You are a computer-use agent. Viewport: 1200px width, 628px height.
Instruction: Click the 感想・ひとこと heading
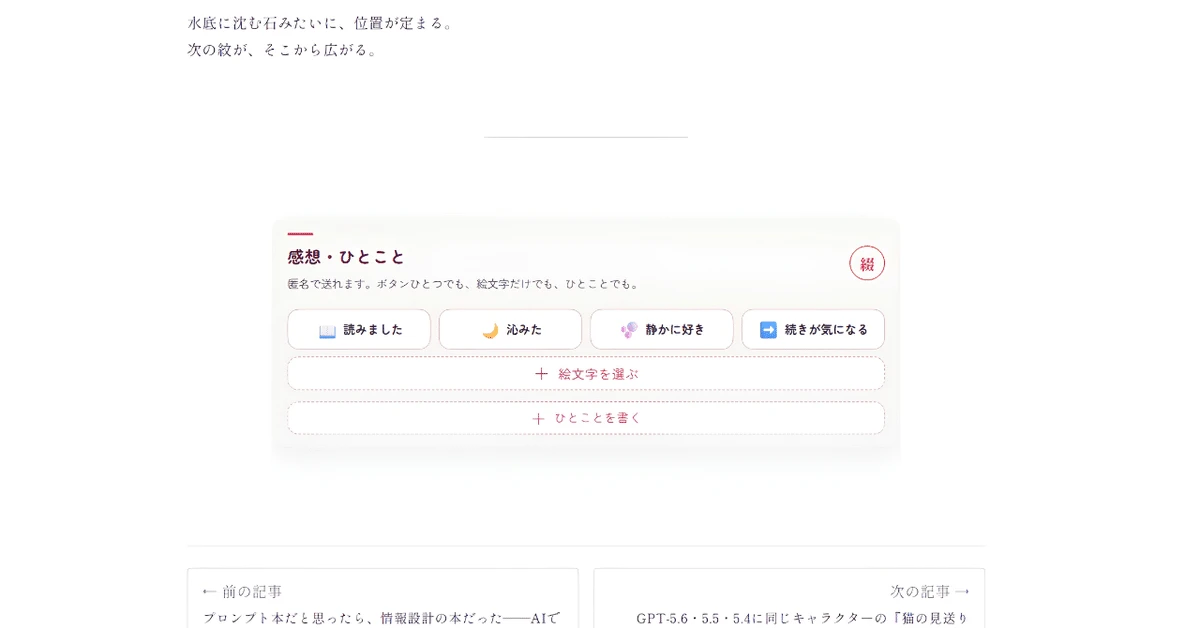point(347,257)
